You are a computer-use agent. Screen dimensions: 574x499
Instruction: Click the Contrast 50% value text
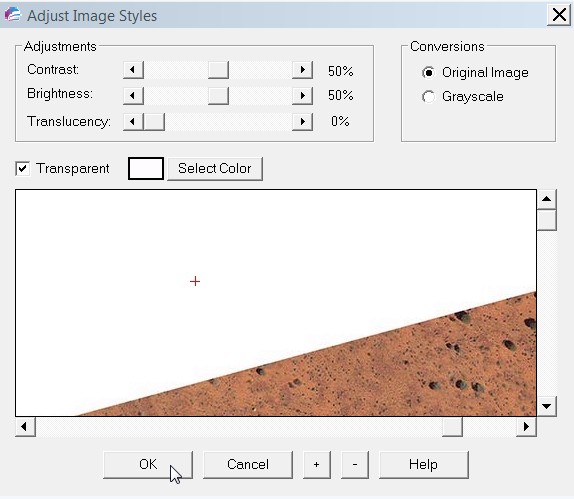point(340,71)
